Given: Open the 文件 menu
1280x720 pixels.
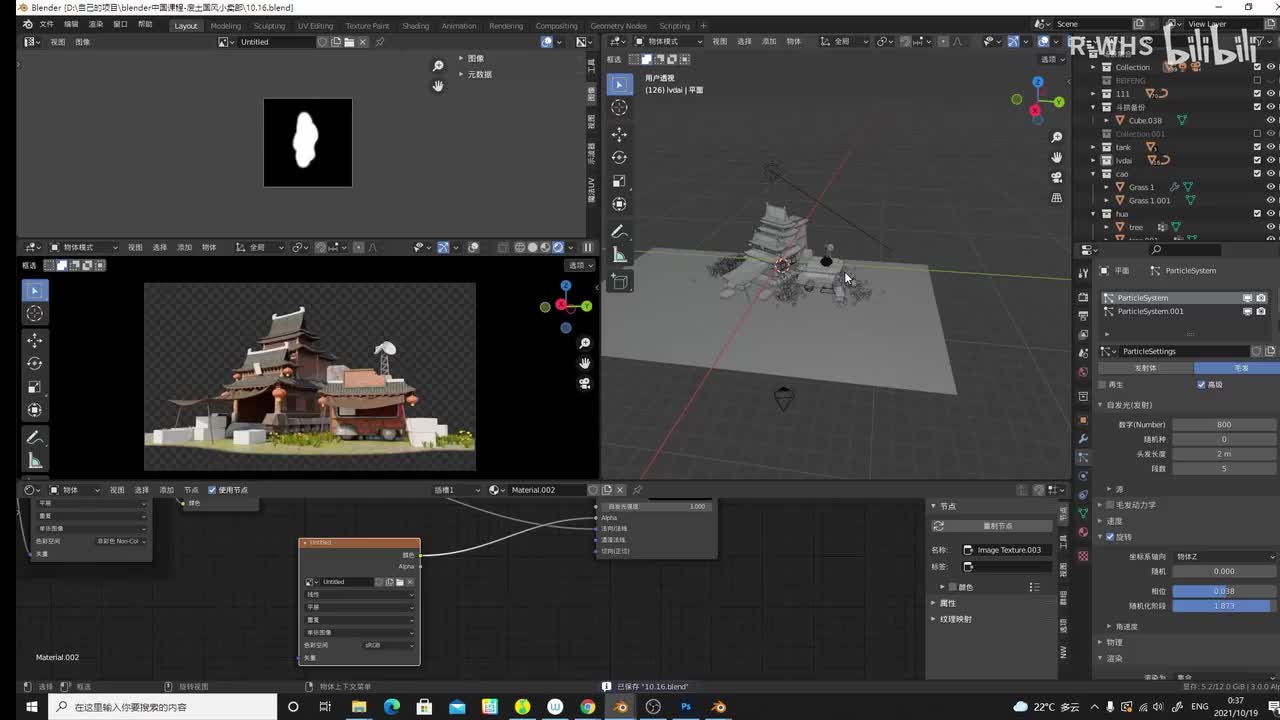Looking at the screenshot, I should coord(46,24).
